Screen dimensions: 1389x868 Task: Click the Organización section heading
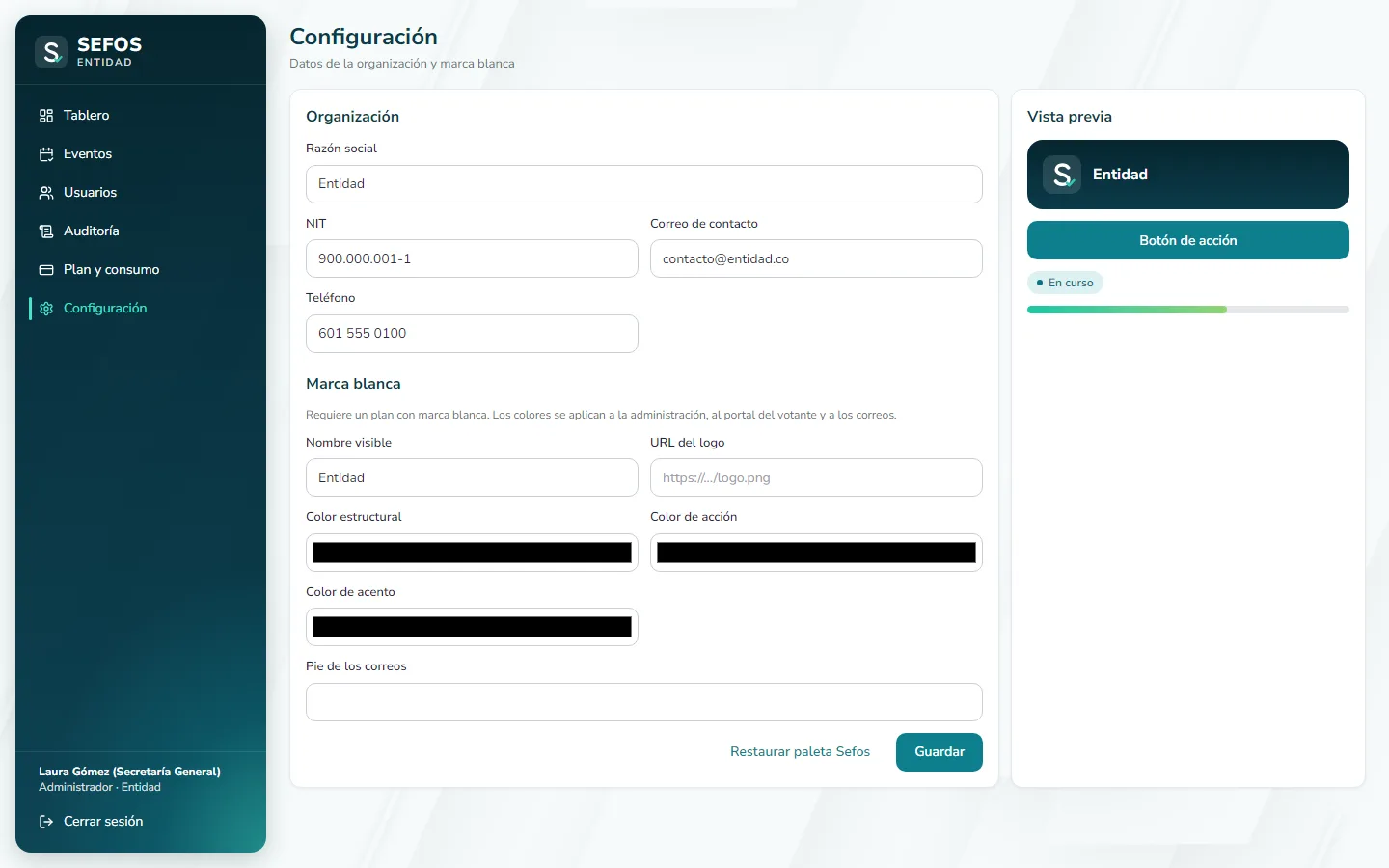point(352,117)
